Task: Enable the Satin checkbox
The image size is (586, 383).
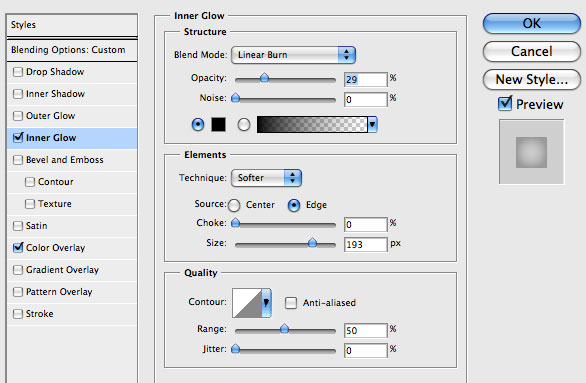Action: click(x=18, y=226)
